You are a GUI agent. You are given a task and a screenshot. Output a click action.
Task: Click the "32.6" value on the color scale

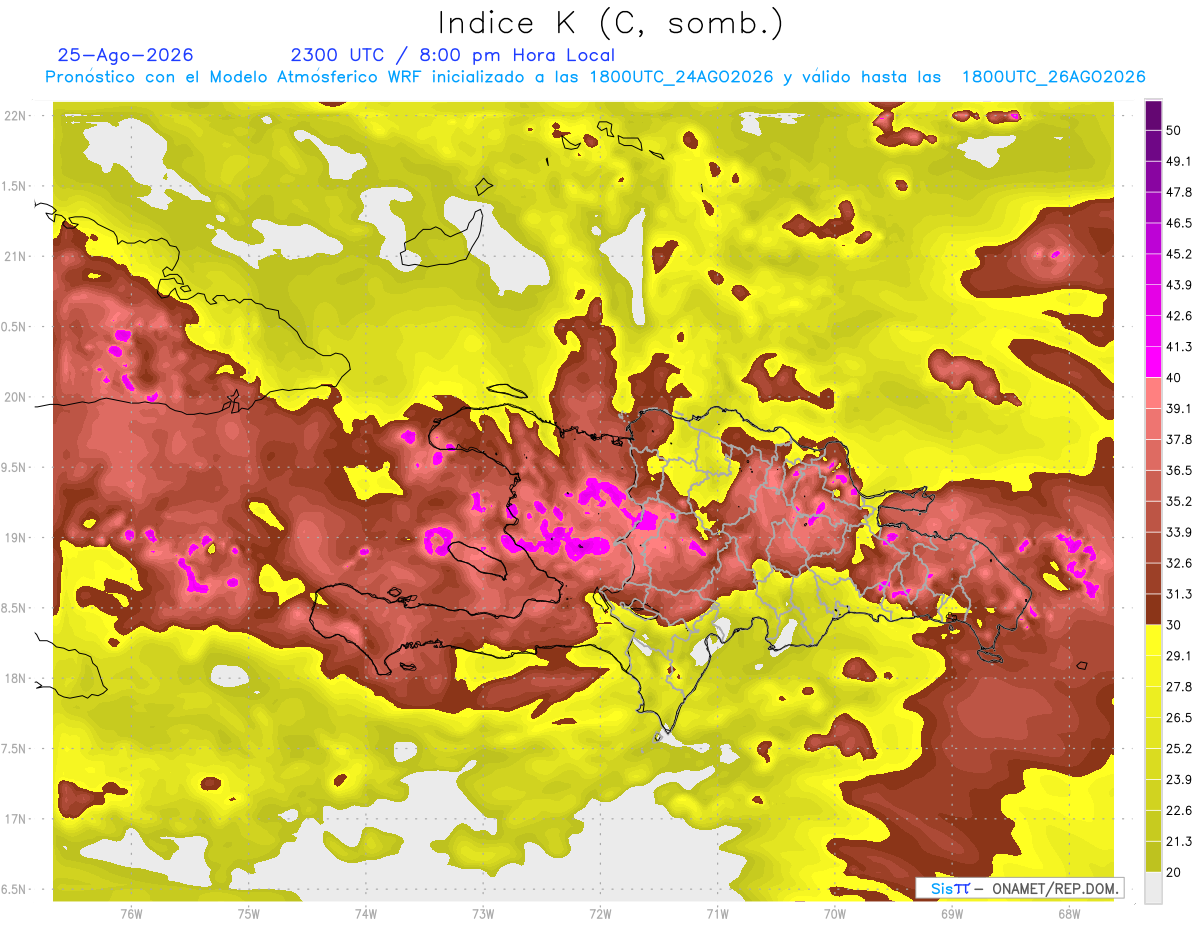click(x=1178, y=563)
